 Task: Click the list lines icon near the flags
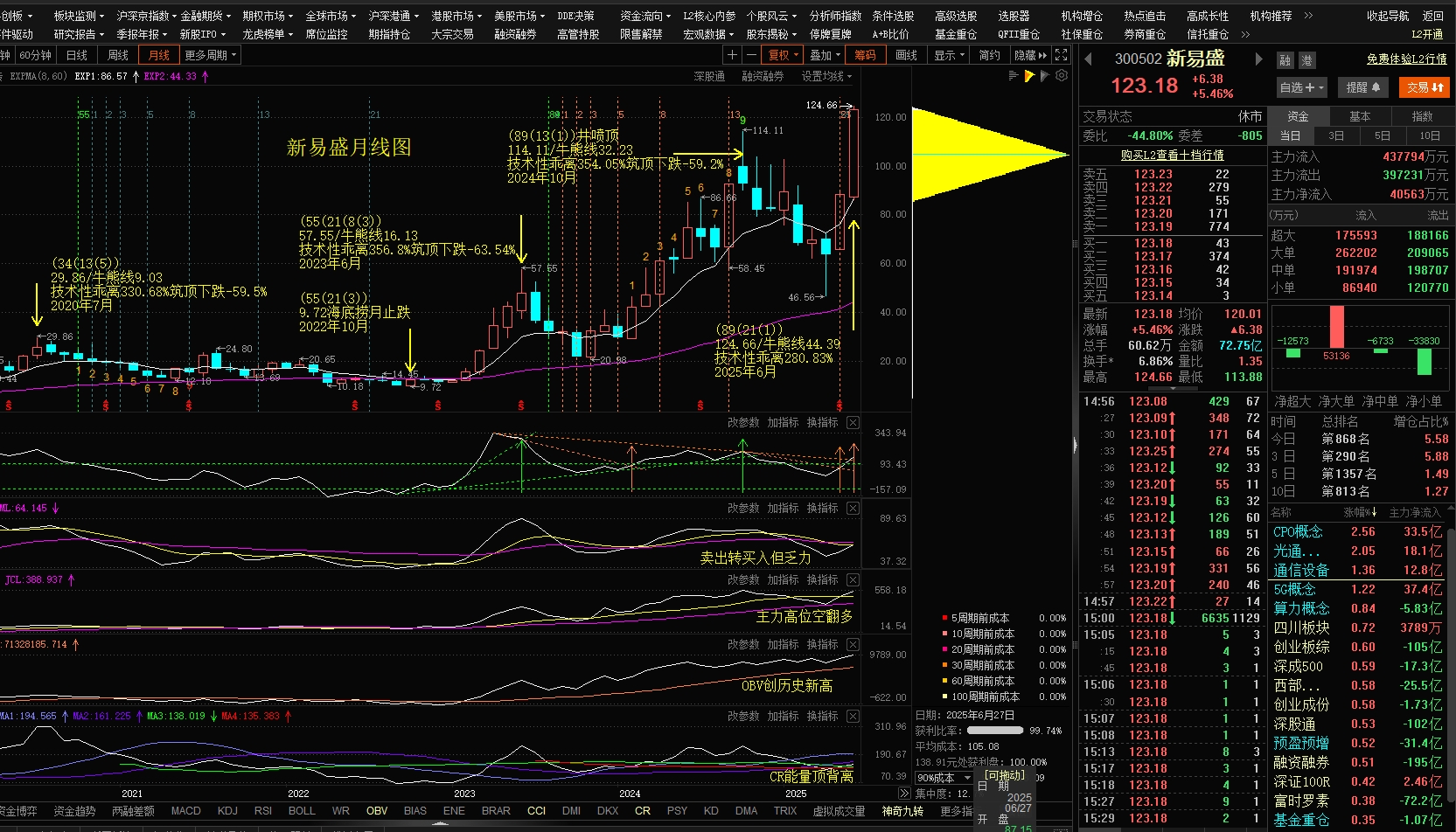coord(1014,76)
